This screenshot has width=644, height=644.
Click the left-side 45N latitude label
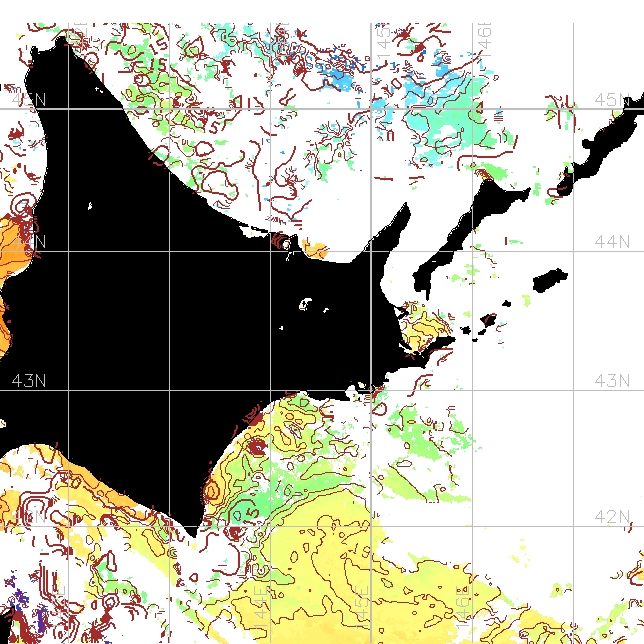pyautogui.click(x=29, y=99)
